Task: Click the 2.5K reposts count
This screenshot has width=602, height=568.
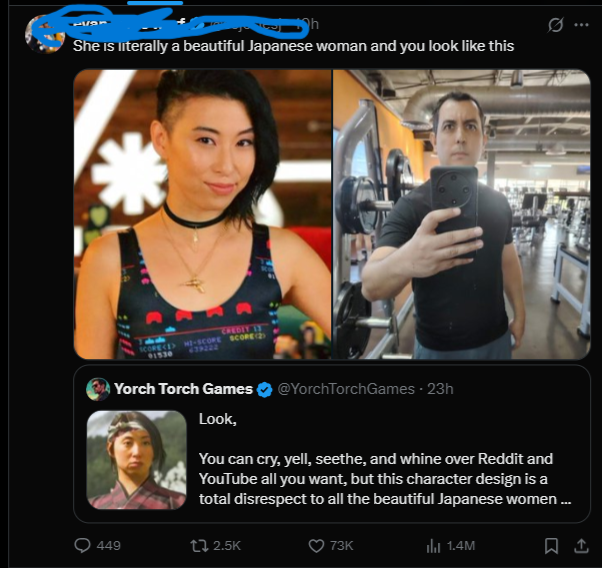Action: click(x=227, y=546)
